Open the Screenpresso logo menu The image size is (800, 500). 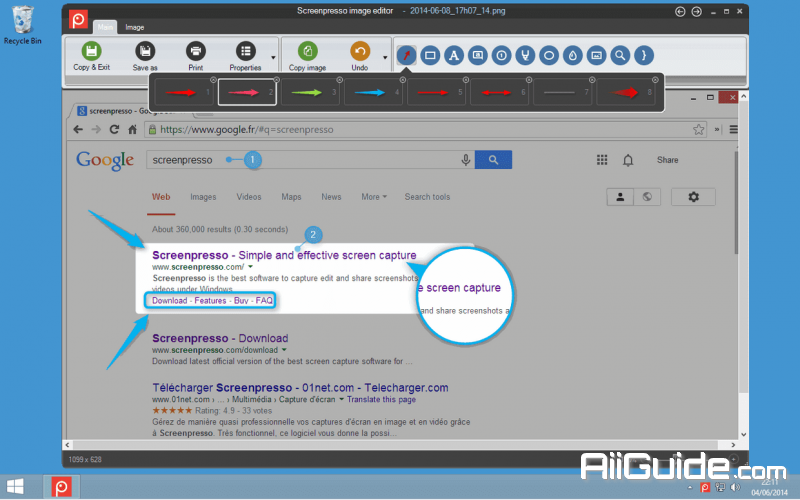coord(79,19)
